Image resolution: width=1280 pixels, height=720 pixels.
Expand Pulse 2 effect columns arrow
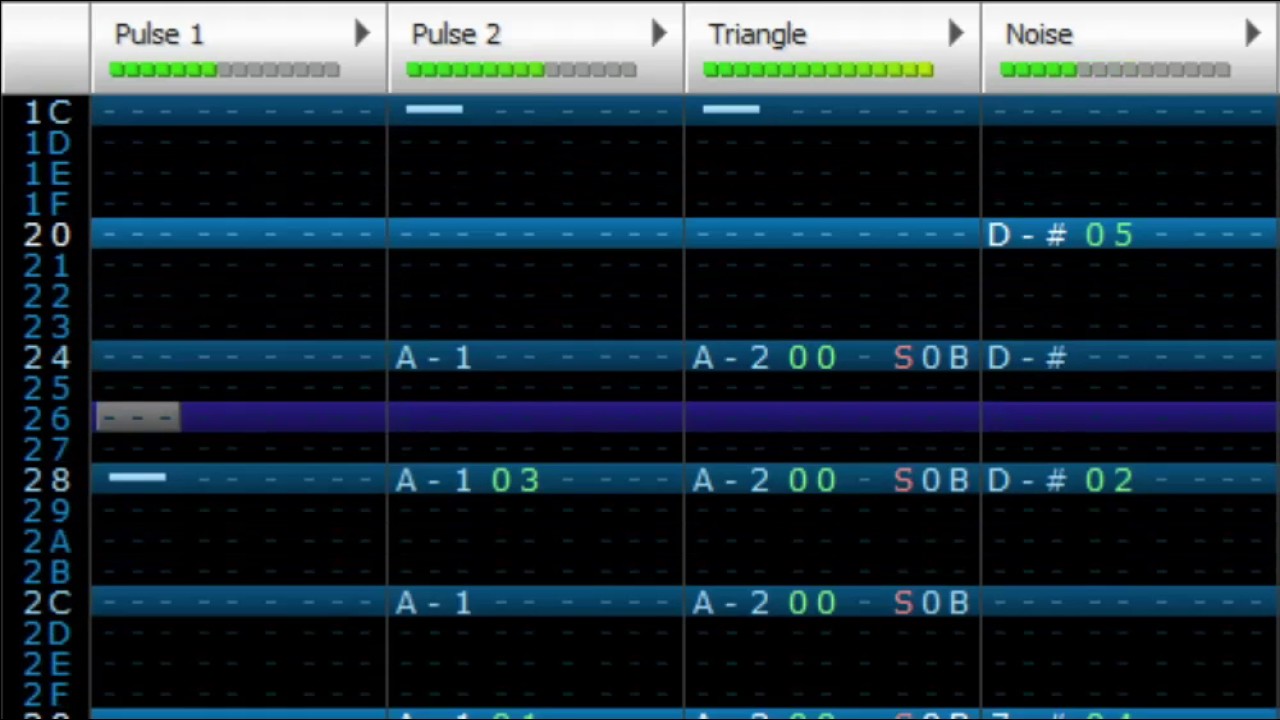pyautogui.click(x=659, y=34)
